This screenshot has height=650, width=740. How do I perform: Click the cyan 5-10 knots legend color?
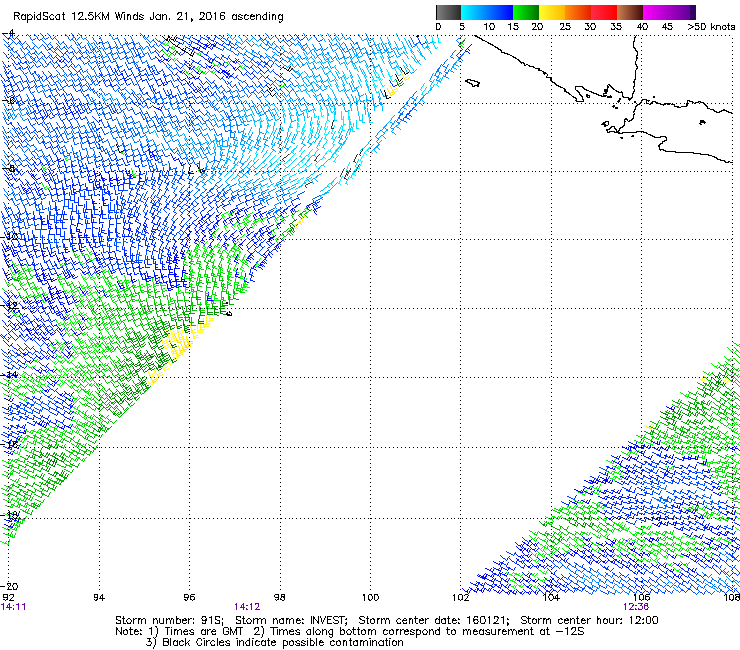[x=474, y=12]
